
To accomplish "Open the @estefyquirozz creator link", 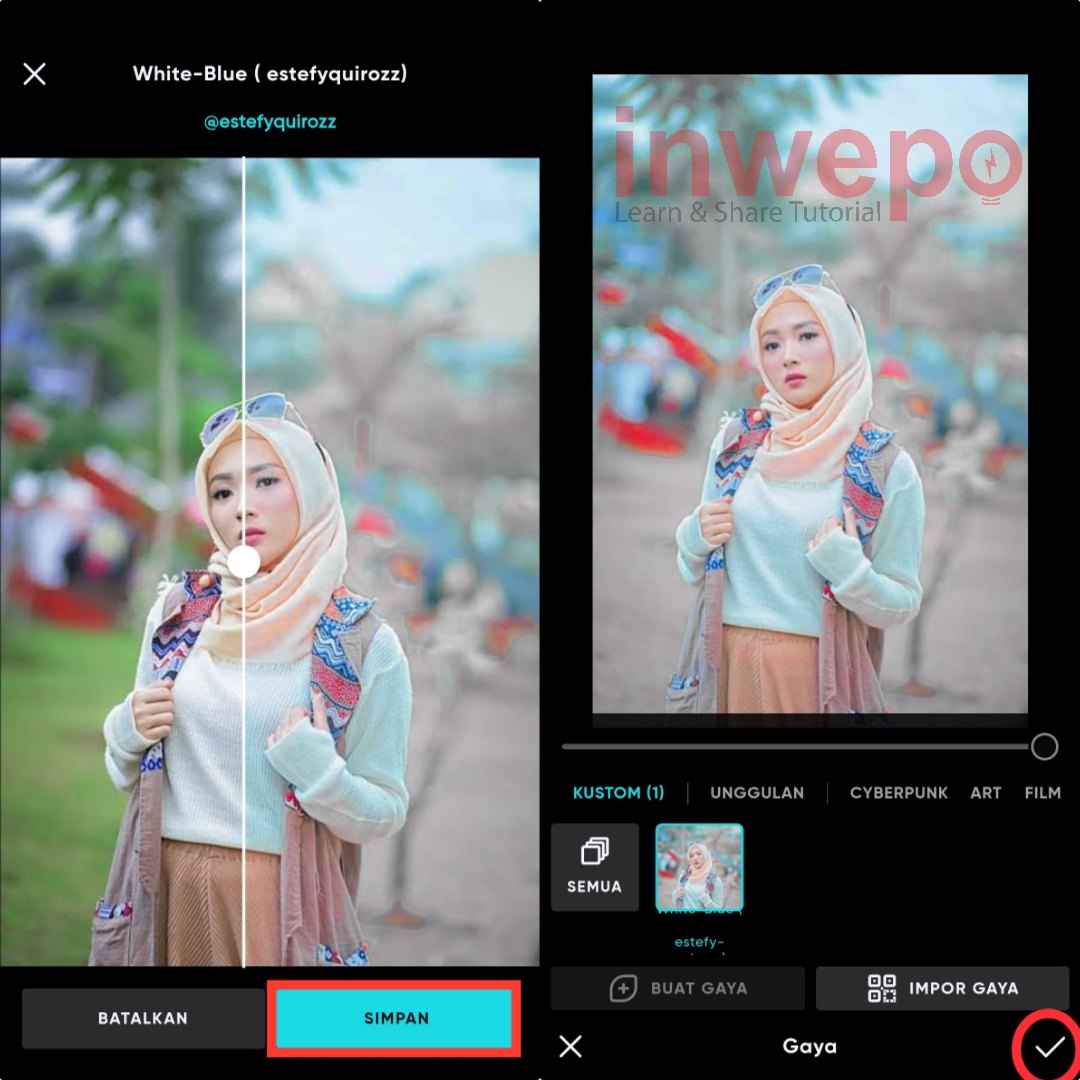I will (x=270, y=121).
